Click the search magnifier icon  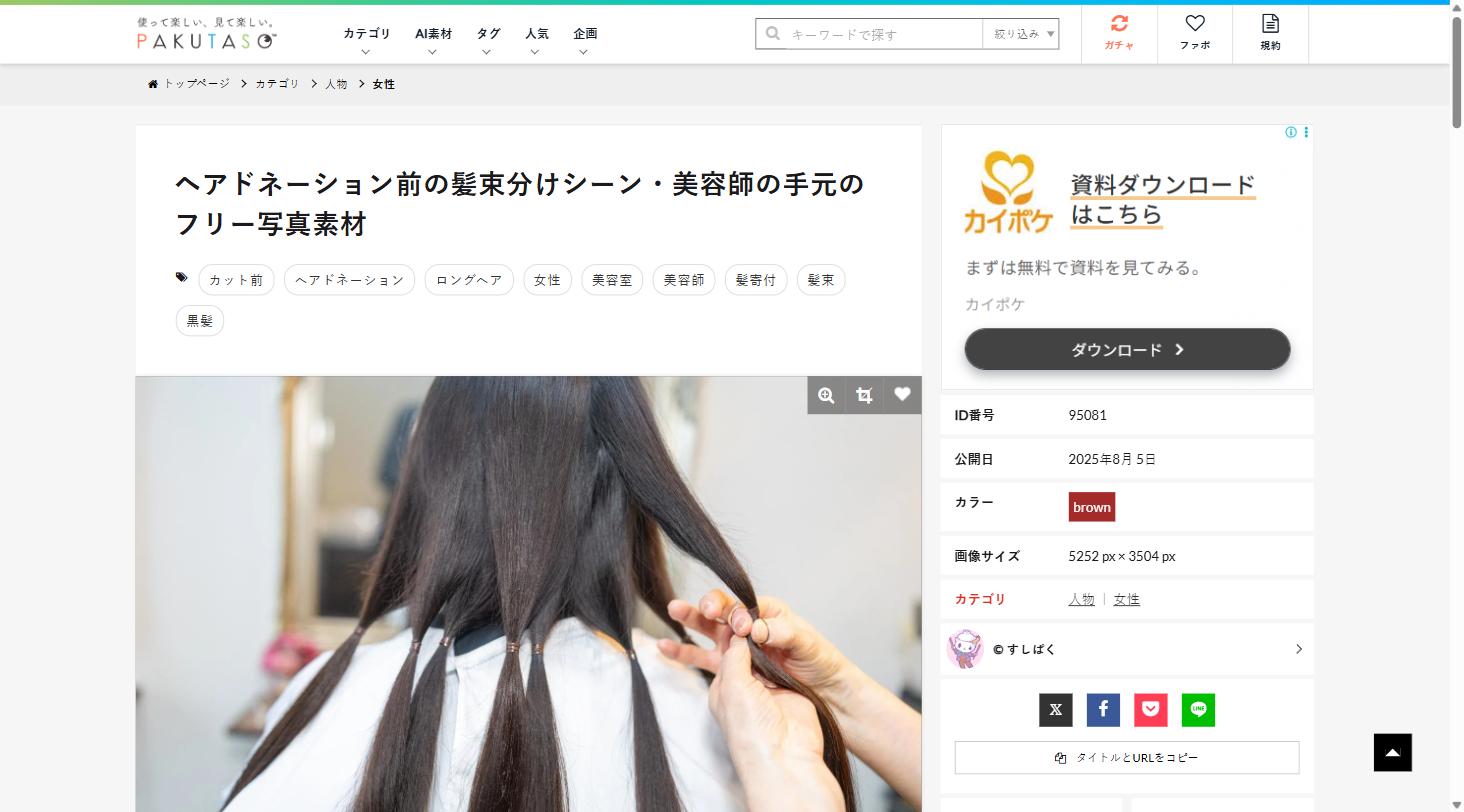[772, 33]
